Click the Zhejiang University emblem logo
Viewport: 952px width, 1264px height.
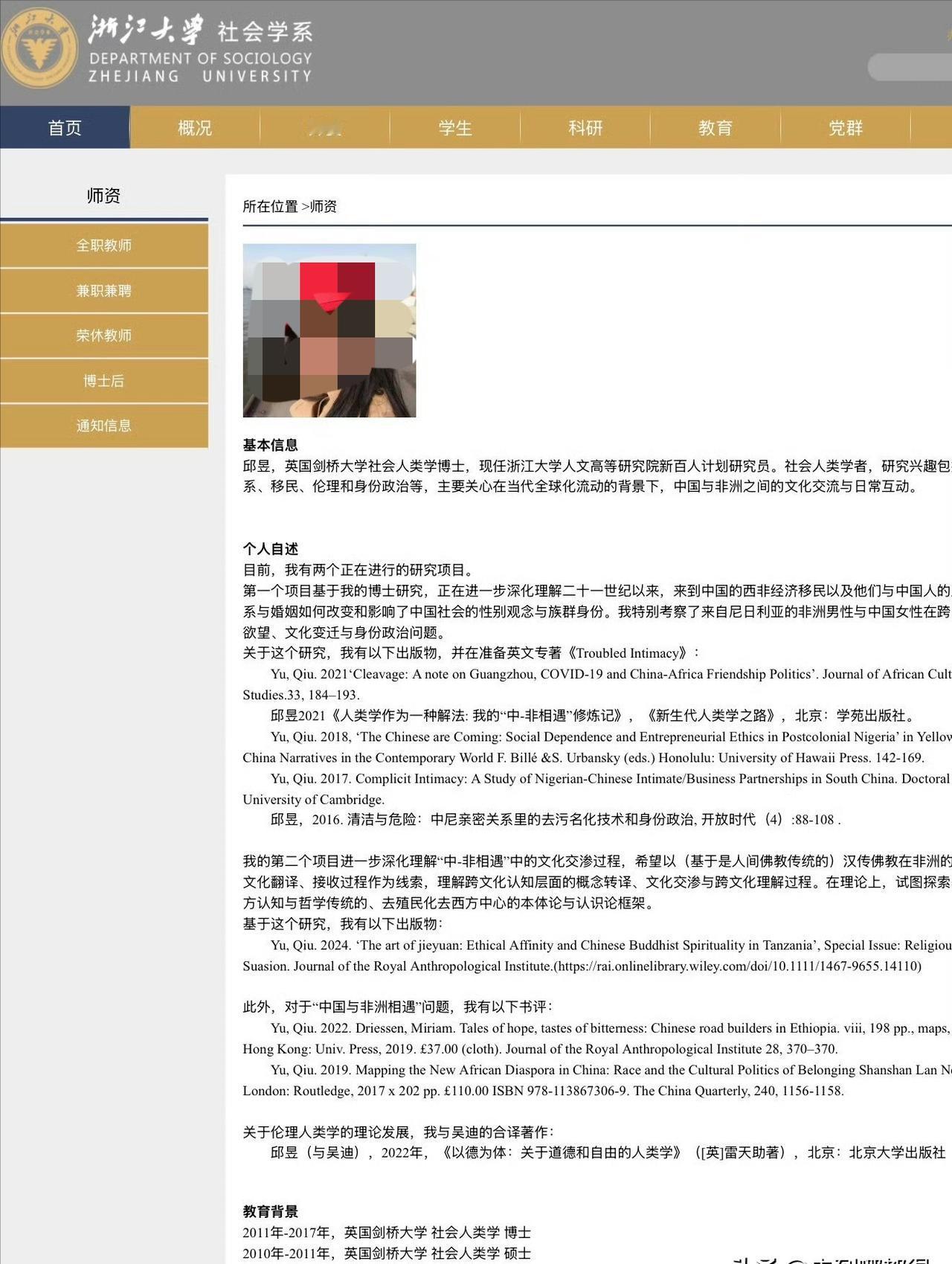click(x=39, y=48)
